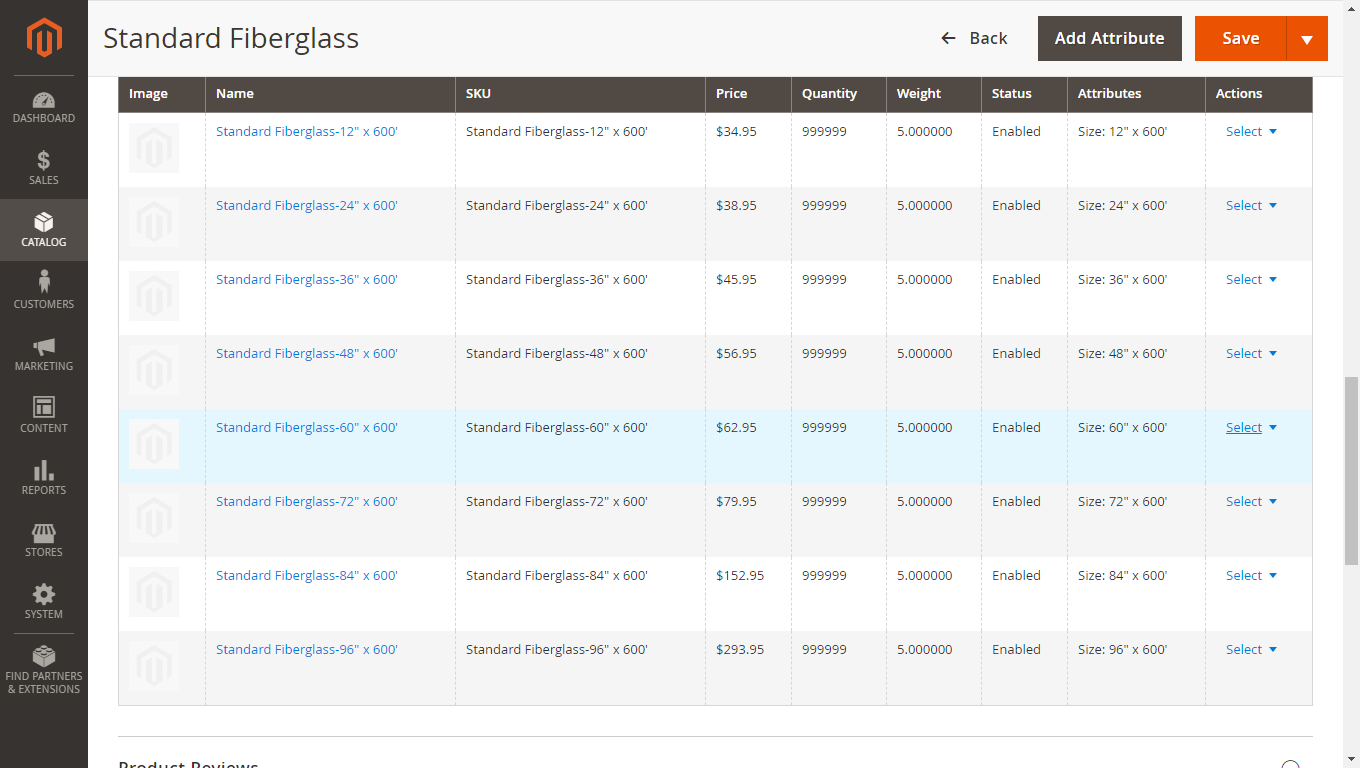Click the Add Attribute button

pos(1109,38)
